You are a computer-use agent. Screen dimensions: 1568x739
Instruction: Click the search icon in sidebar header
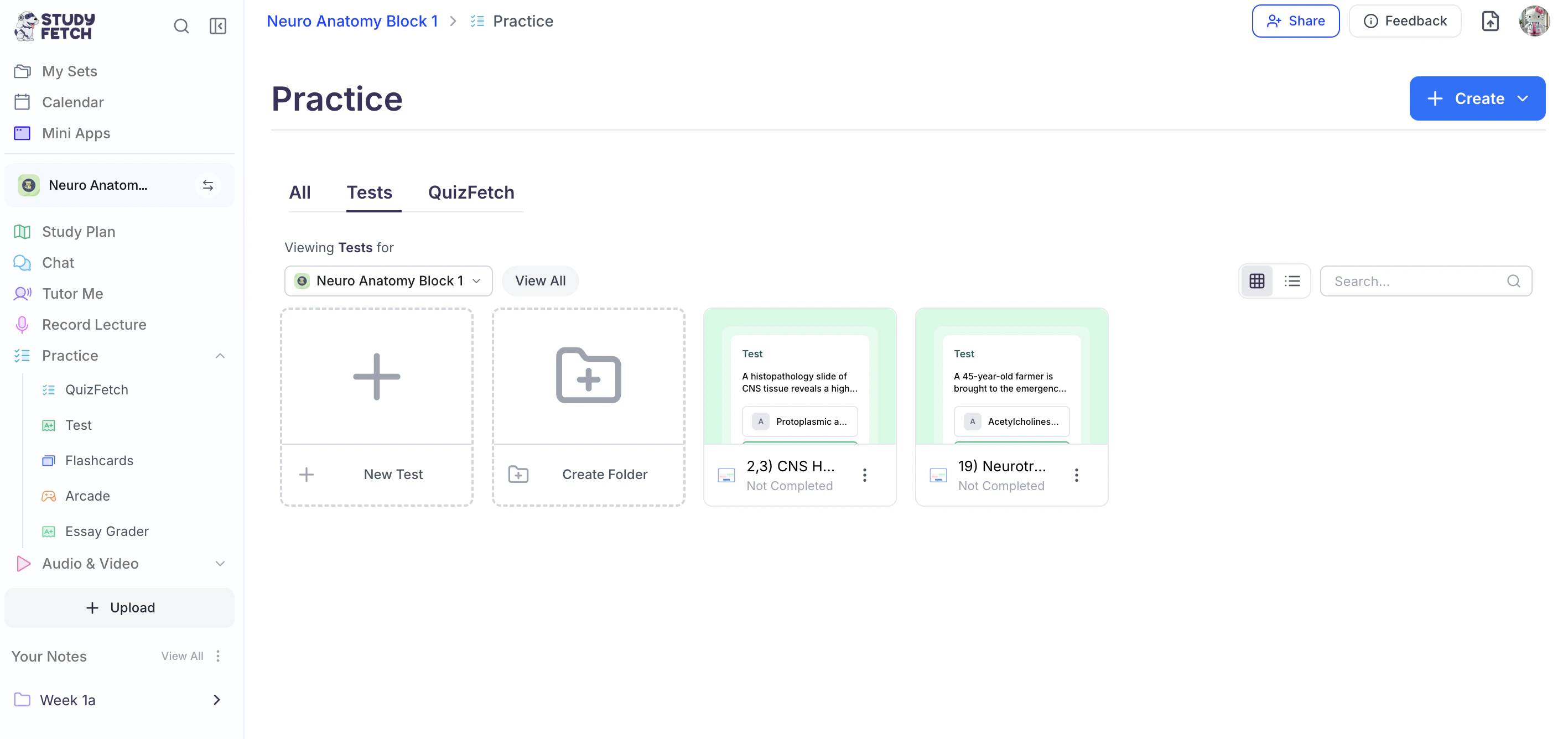[x=181, y=26]
